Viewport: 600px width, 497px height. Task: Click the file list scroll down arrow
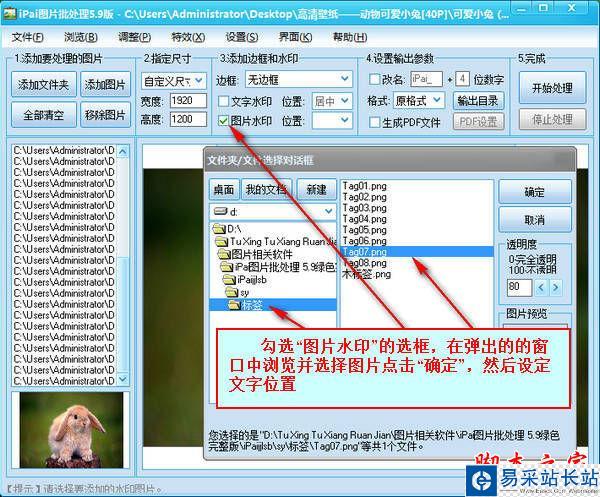tap(123, 379)
